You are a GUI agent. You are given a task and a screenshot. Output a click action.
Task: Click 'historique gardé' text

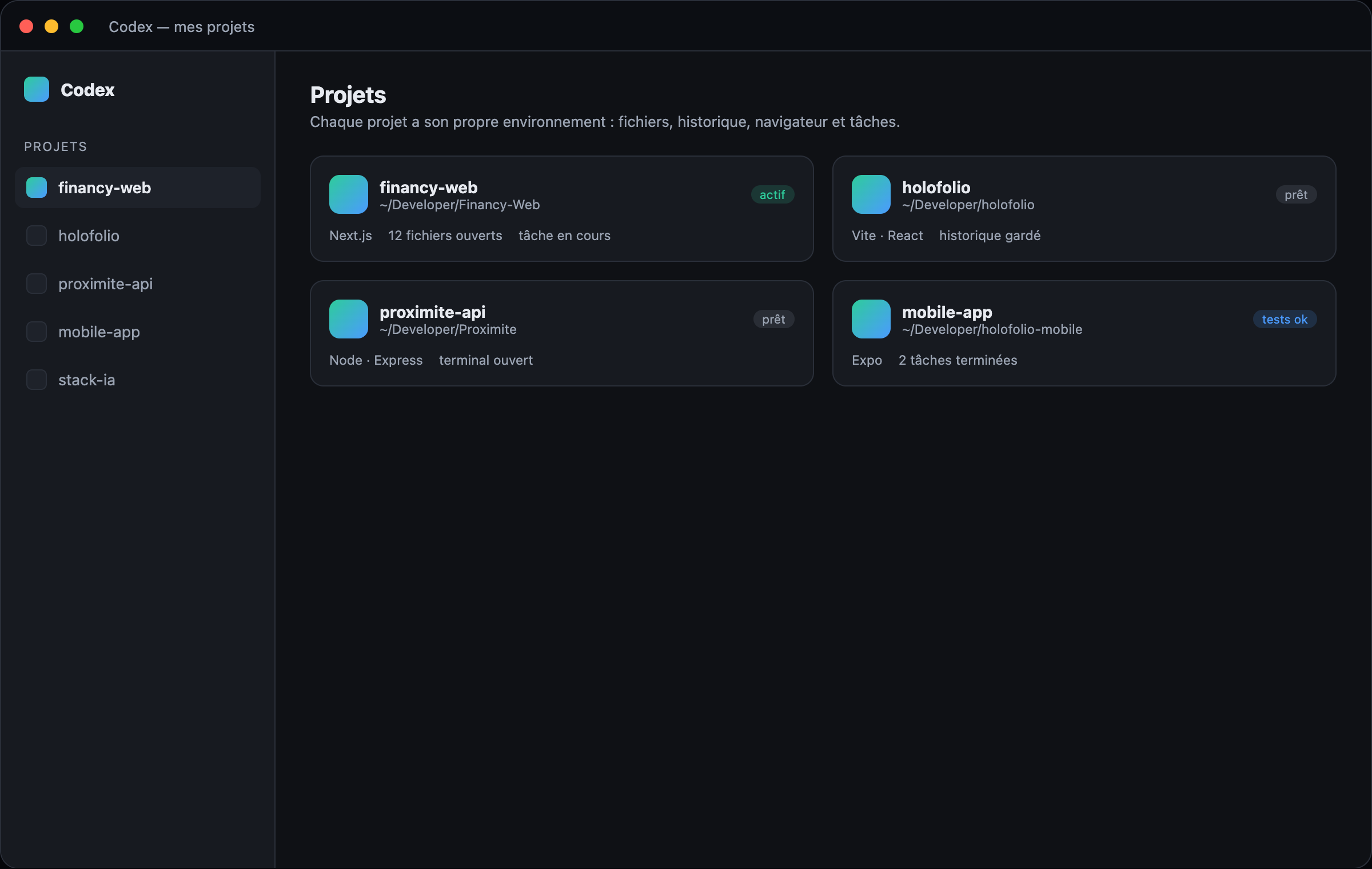pyautogui.click(x=990, y=236)
